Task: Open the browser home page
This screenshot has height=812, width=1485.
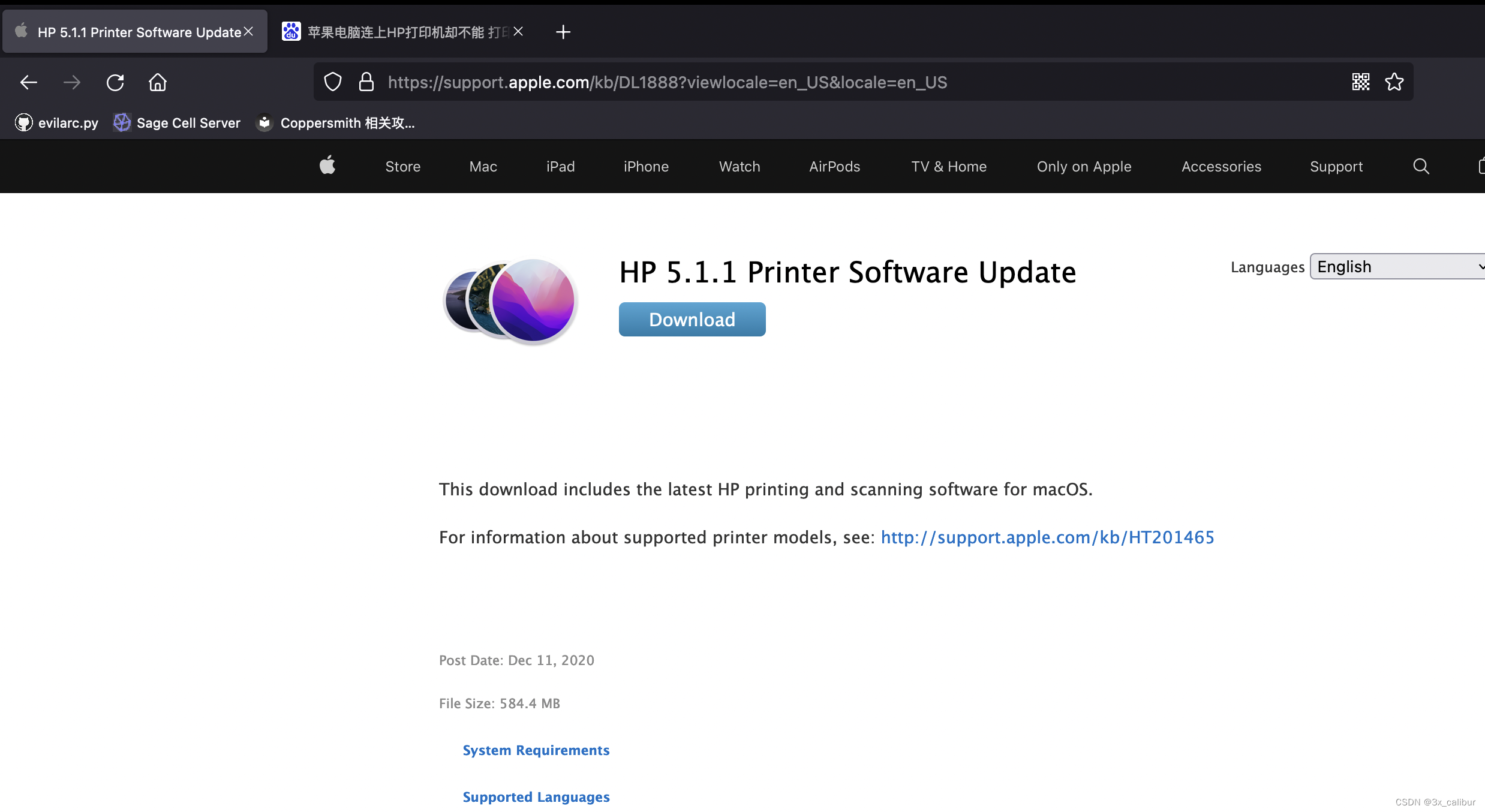Action: (x=158, y=82)
